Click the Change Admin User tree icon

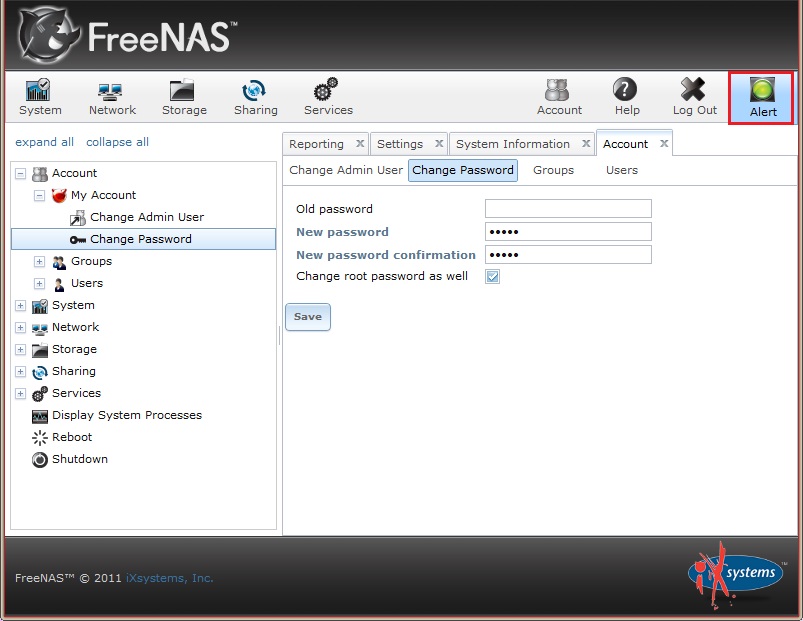coord(78,218)
